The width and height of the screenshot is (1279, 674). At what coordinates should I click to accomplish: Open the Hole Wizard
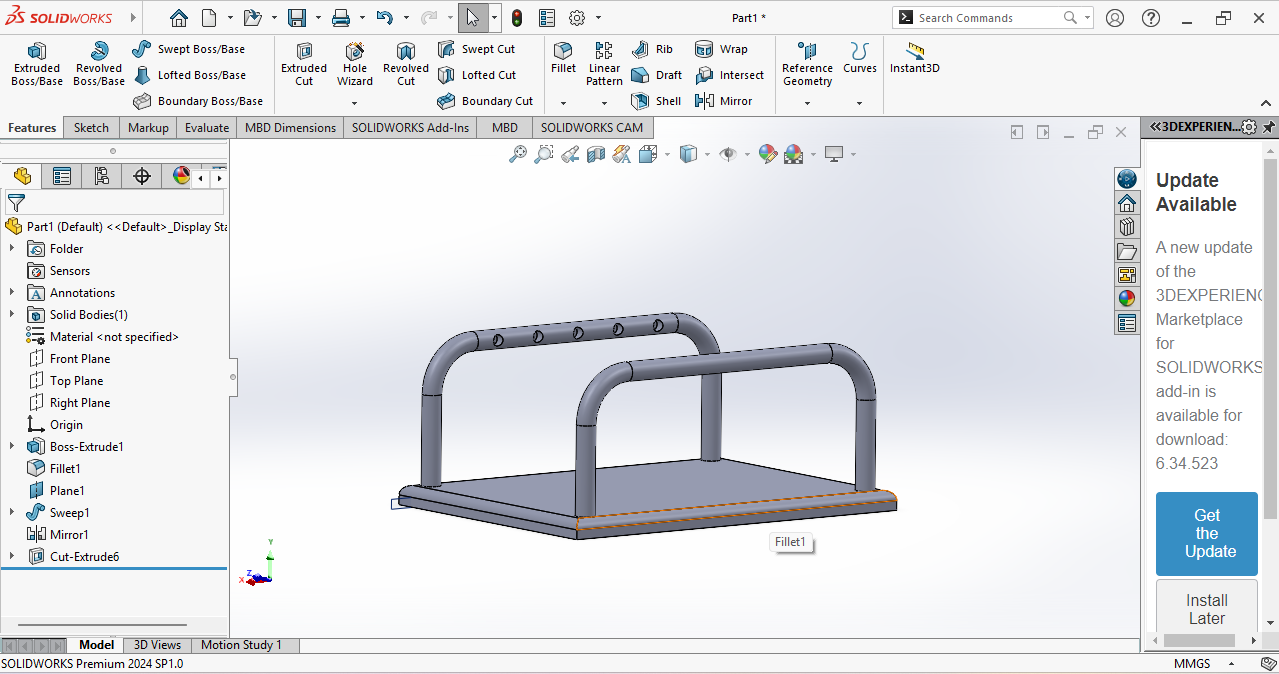point(355,64)
